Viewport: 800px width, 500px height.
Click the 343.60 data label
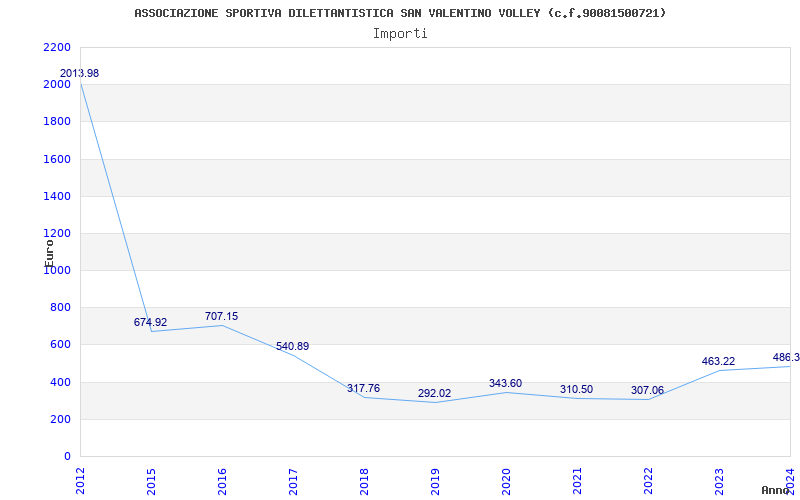[x=505, y=383]
